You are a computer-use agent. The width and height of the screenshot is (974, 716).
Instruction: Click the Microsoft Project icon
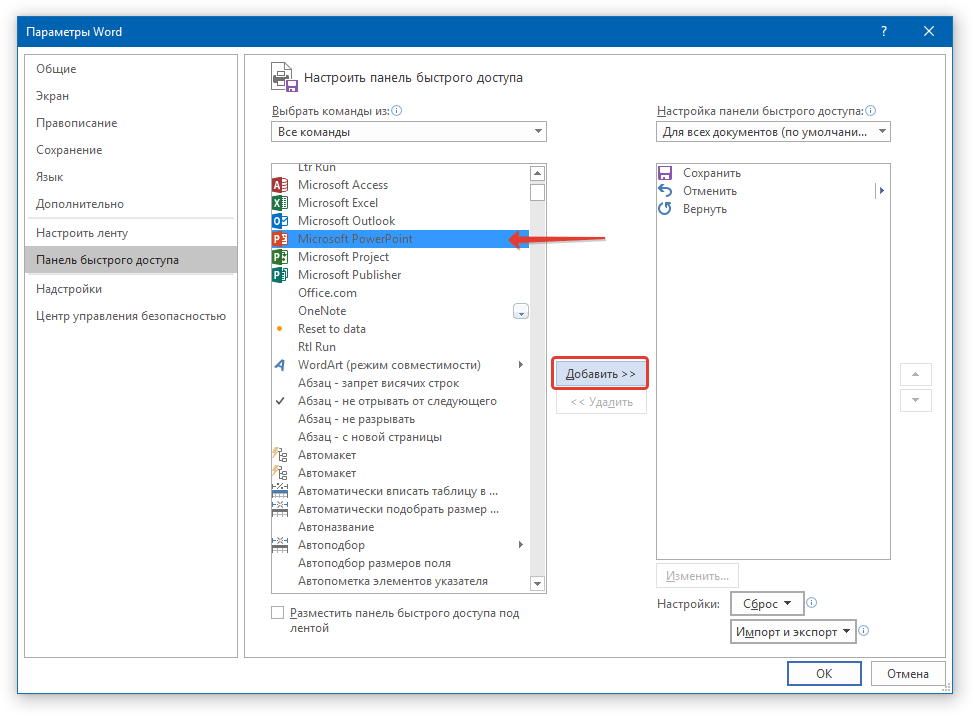coord(280,257)
